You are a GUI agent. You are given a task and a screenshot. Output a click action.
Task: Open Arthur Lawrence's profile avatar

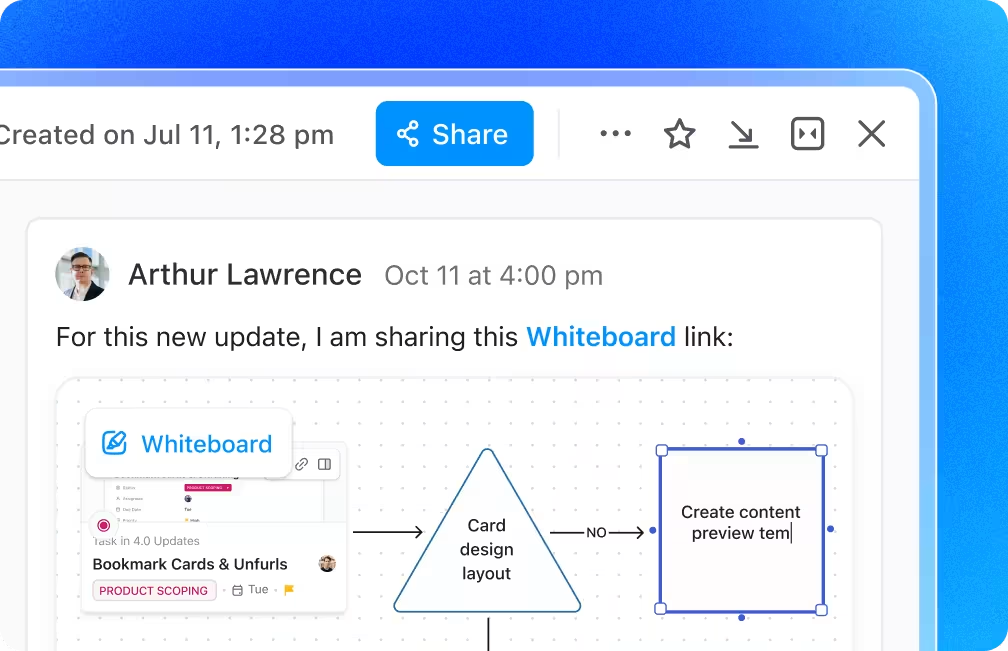click(82, 274)
